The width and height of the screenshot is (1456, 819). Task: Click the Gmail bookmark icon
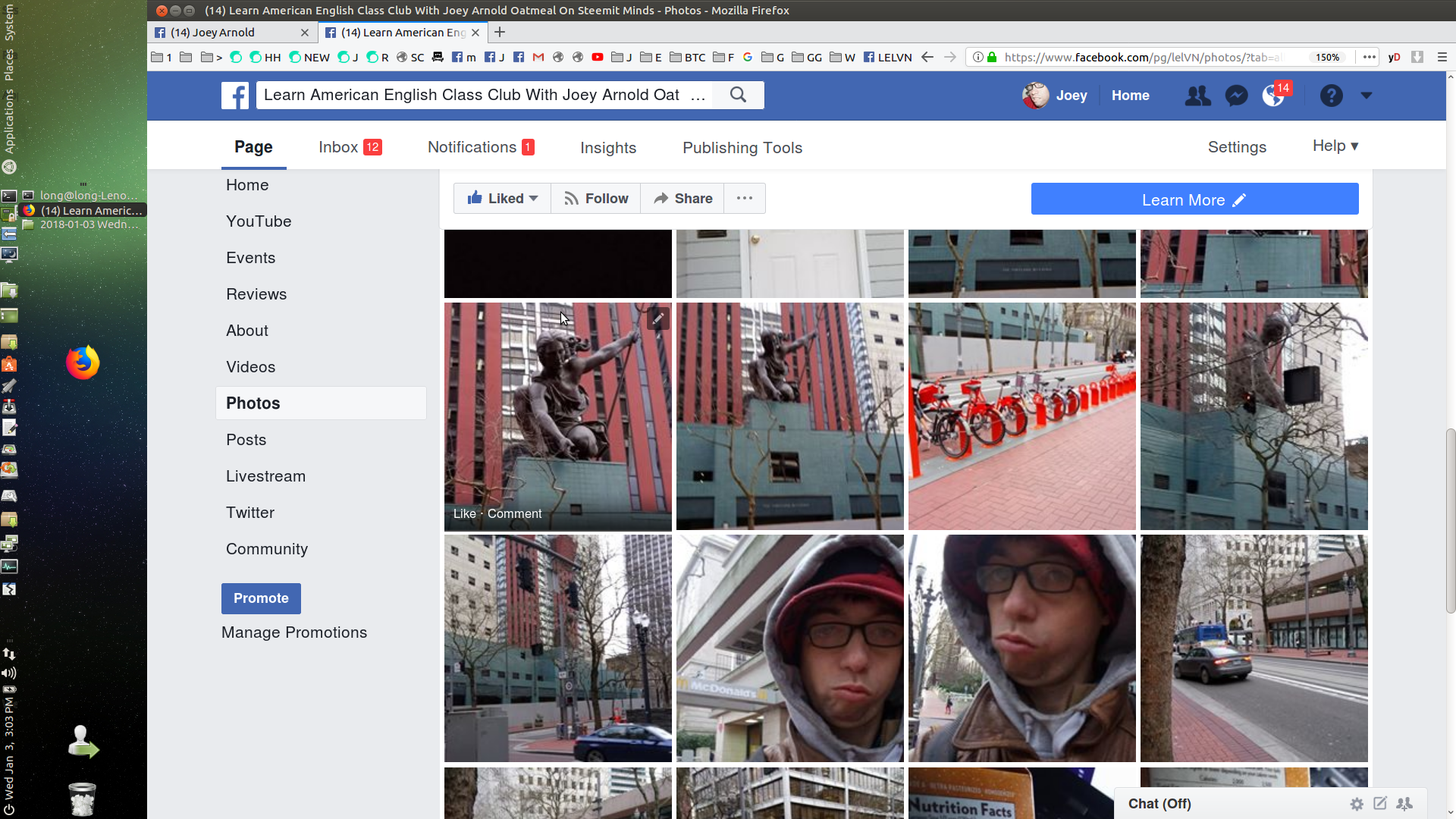[x=538, y=57]
